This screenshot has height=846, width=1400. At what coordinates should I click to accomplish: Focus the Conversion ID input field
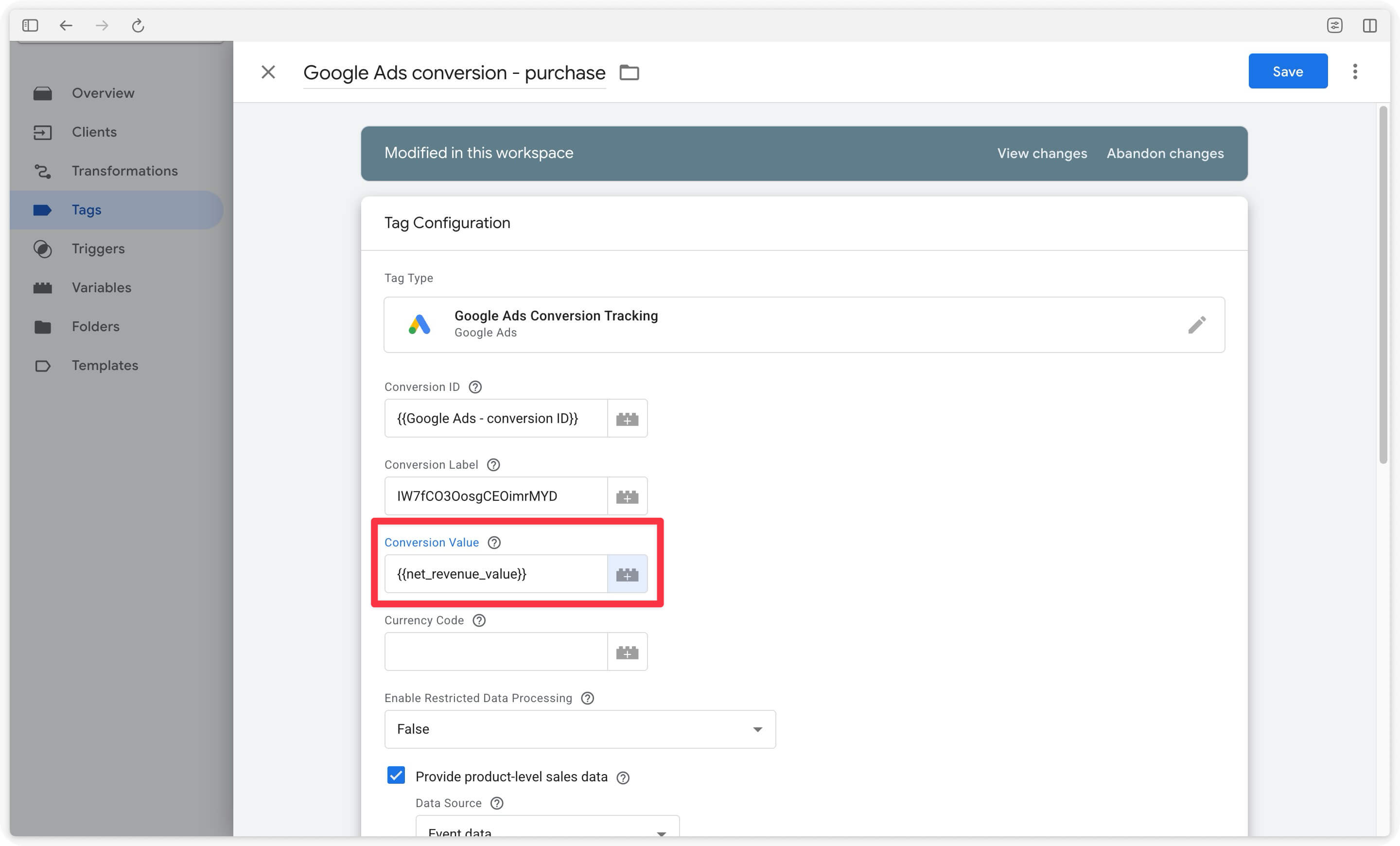pos(496,419)
